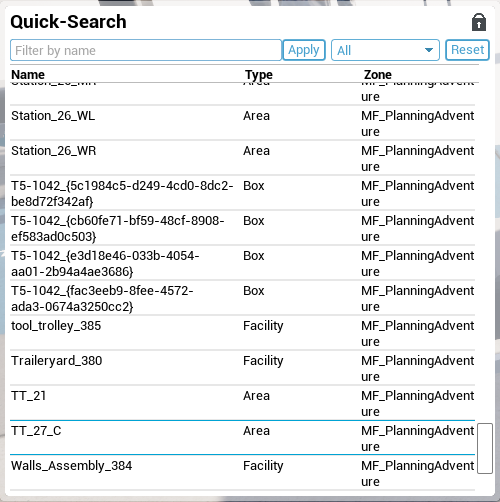
Task: Click Area type of Station_26_WL
Action: (256, 116)
